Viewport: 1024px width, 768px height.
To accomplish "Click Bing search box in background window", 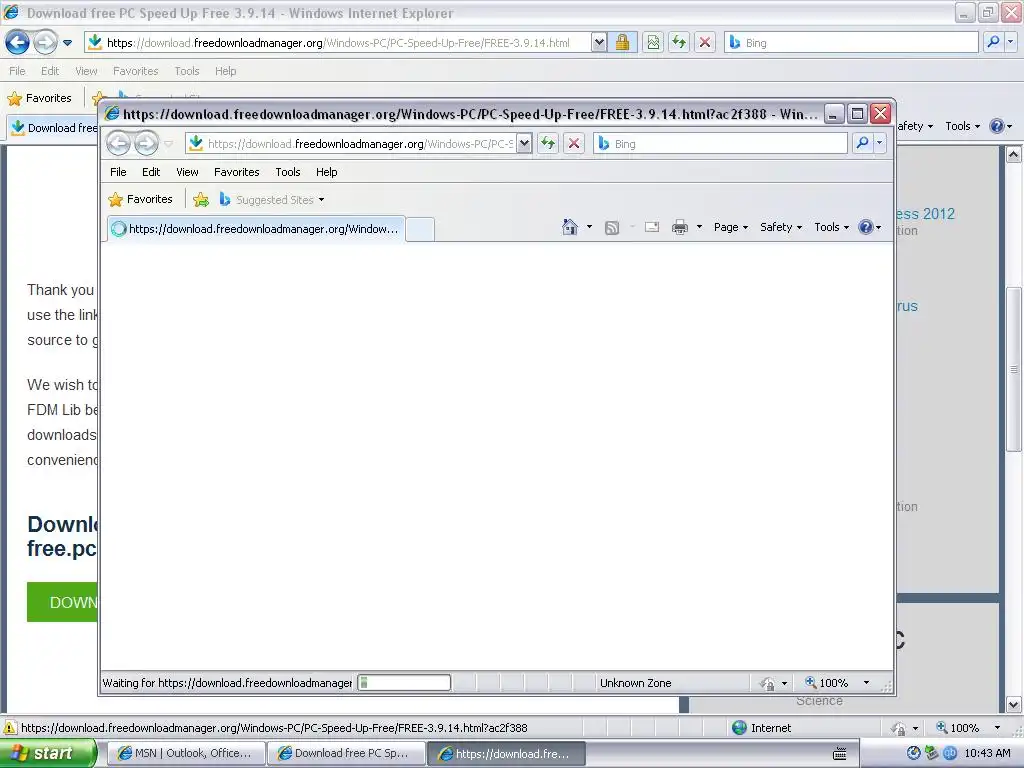I will tap(851, 42).
